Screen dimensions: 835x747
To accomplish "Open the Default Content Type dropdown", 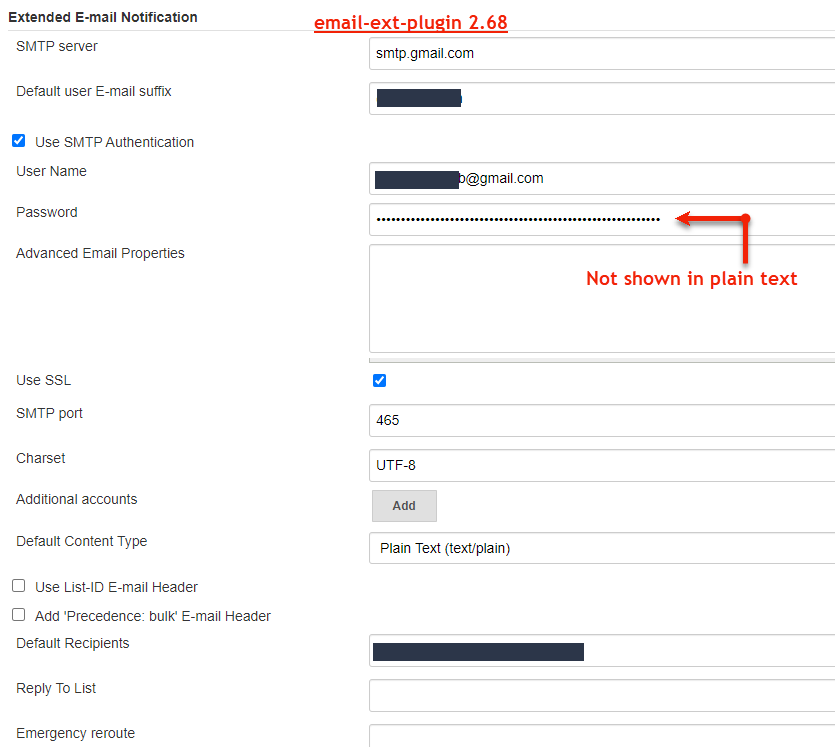I will coord(600,548).
